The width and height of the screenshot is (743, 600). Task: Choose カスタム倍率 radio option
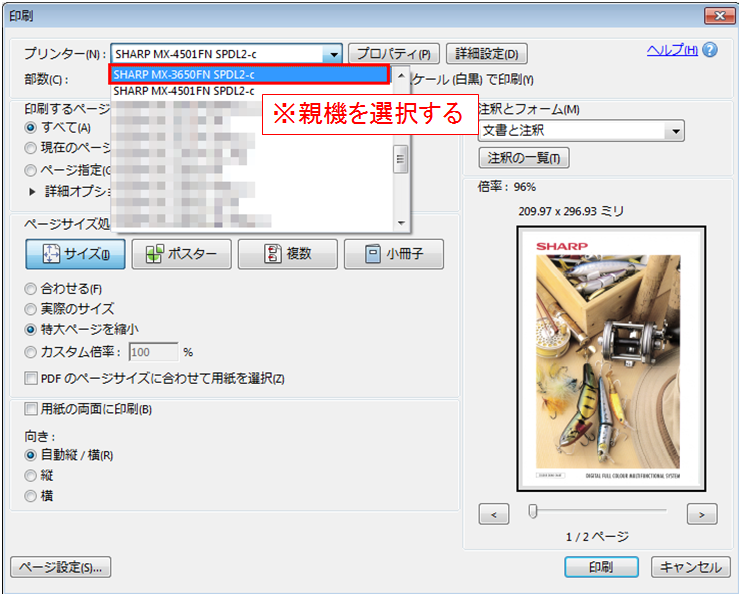pos(30,352)
